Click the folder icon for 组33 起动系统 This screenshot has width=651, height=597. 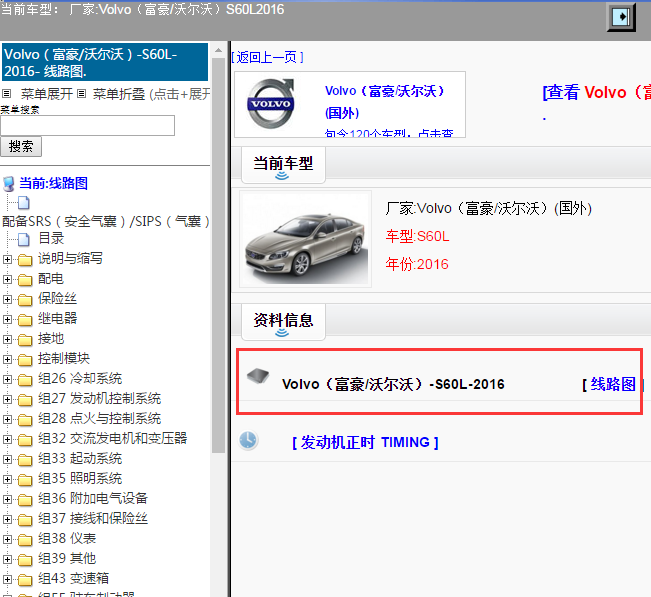[25, 460]
